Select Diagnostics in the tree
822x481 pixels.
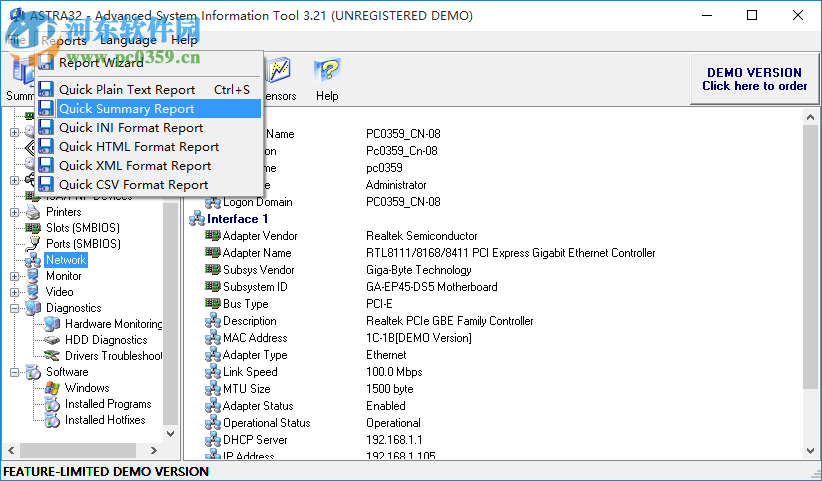[73, 308]
